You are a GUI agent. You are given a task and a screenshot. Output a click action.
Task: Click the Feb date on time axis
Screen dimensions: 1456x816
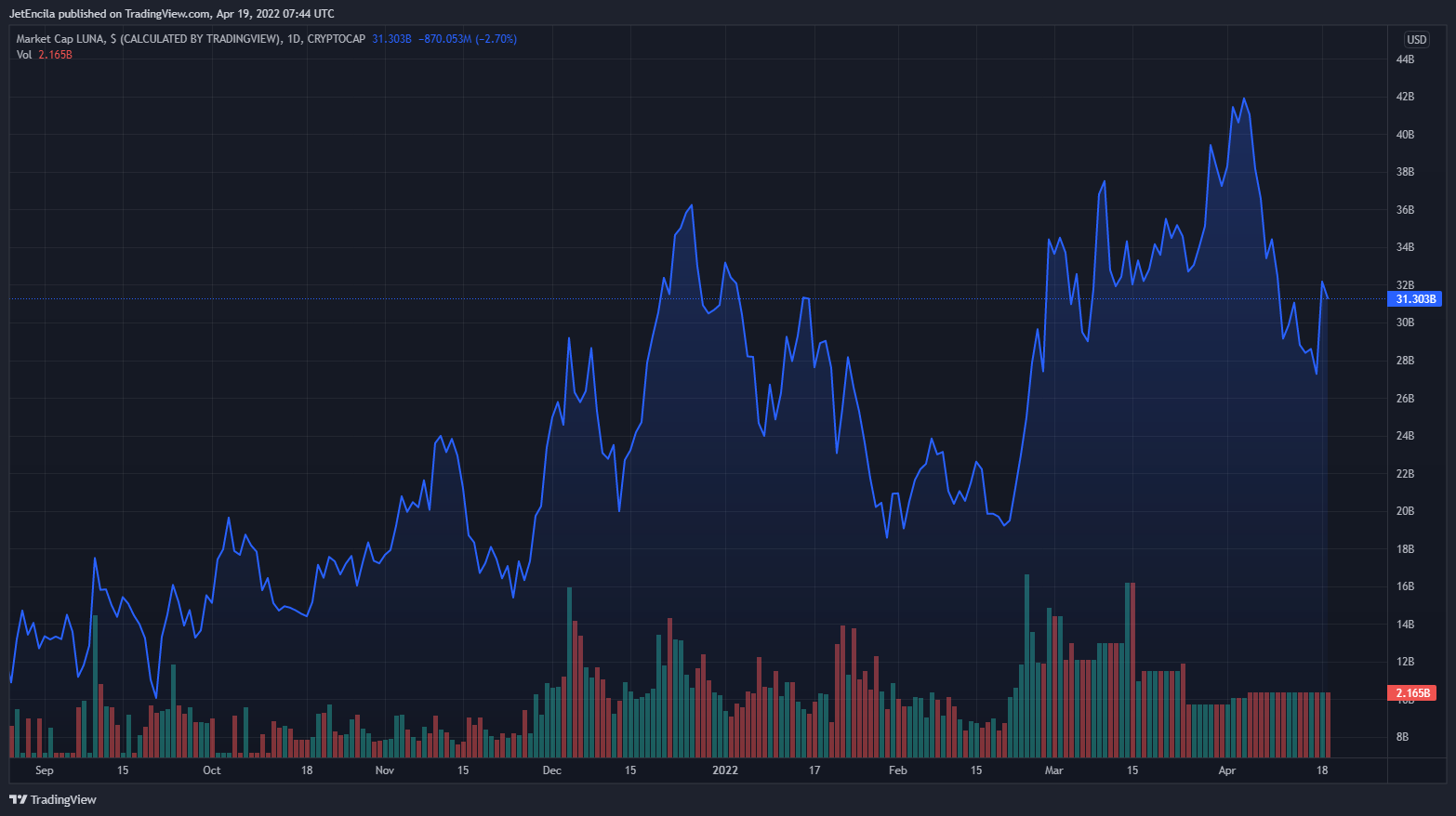(897, 770)
